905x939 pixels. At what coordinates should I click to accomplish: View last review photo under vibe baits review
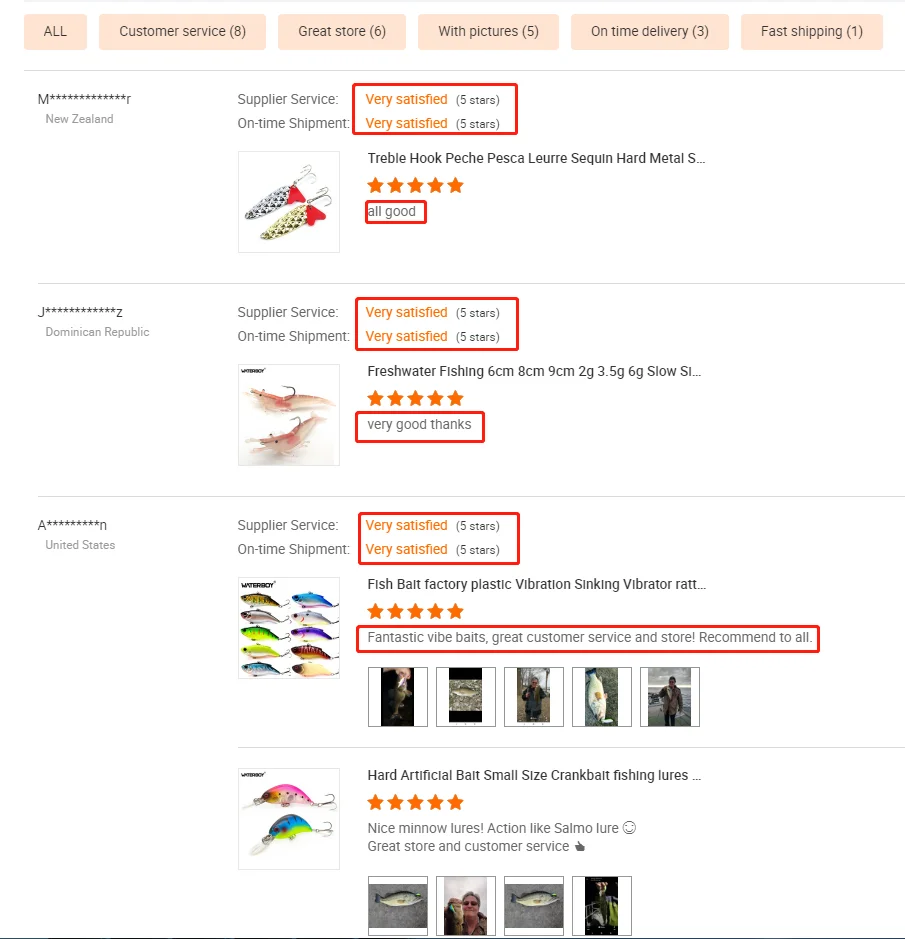point(670,697)
